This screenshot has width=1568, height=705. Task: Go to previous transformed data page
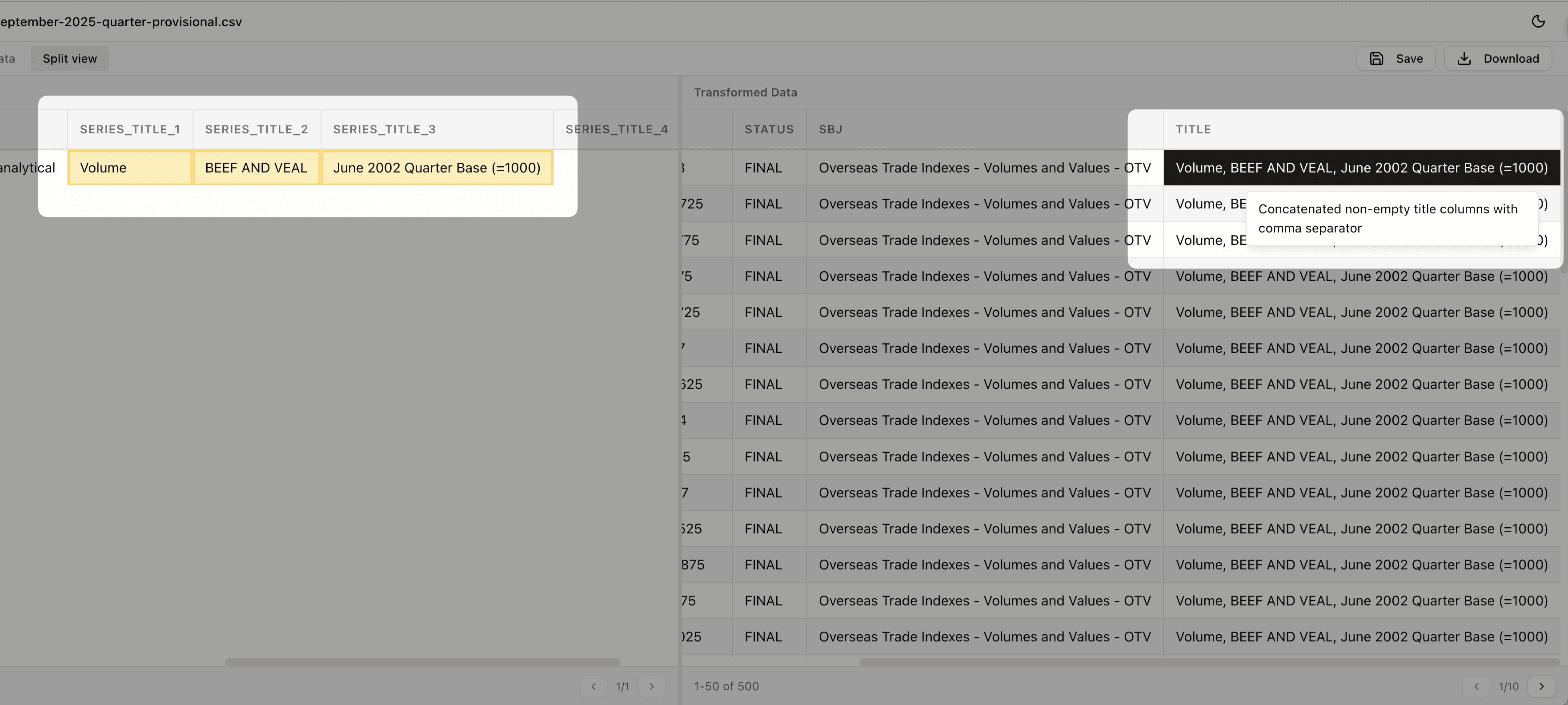pyautogui.click(x=1476, y=686)
